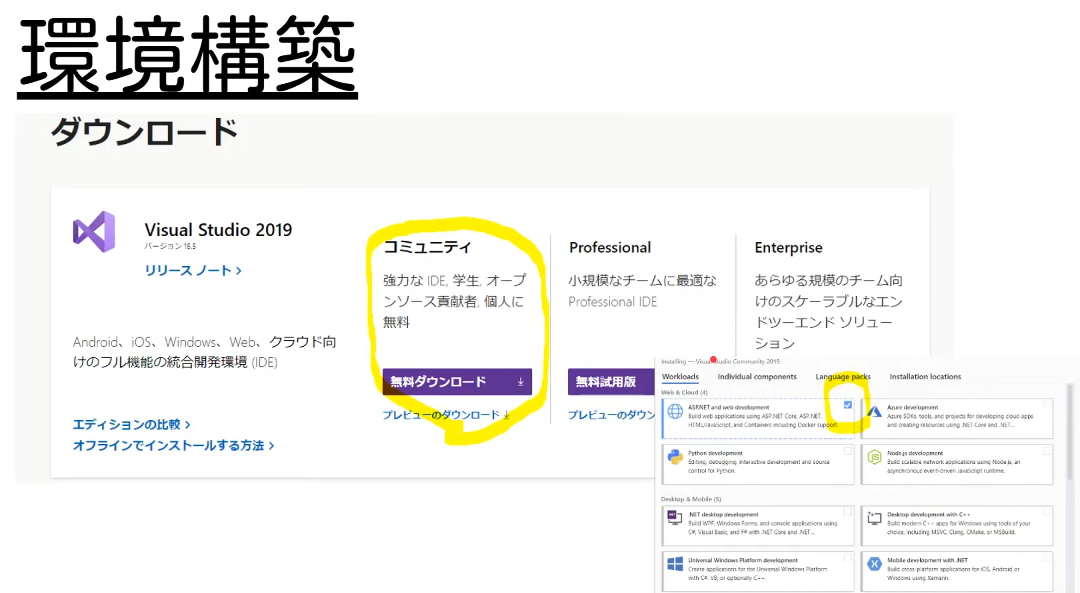Check the Python development workload checkbox
Screen dimensions: 1080x593
tap(848, 451)
